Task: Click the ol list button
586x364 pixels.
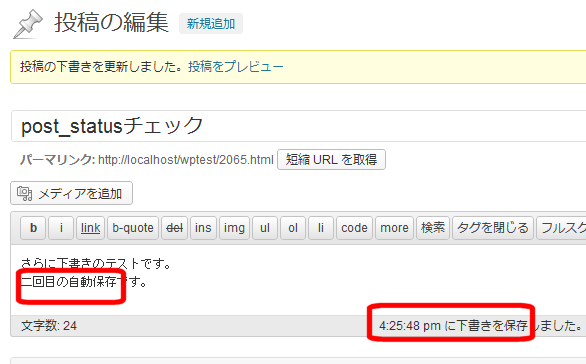Action: [x=293, y=228]
